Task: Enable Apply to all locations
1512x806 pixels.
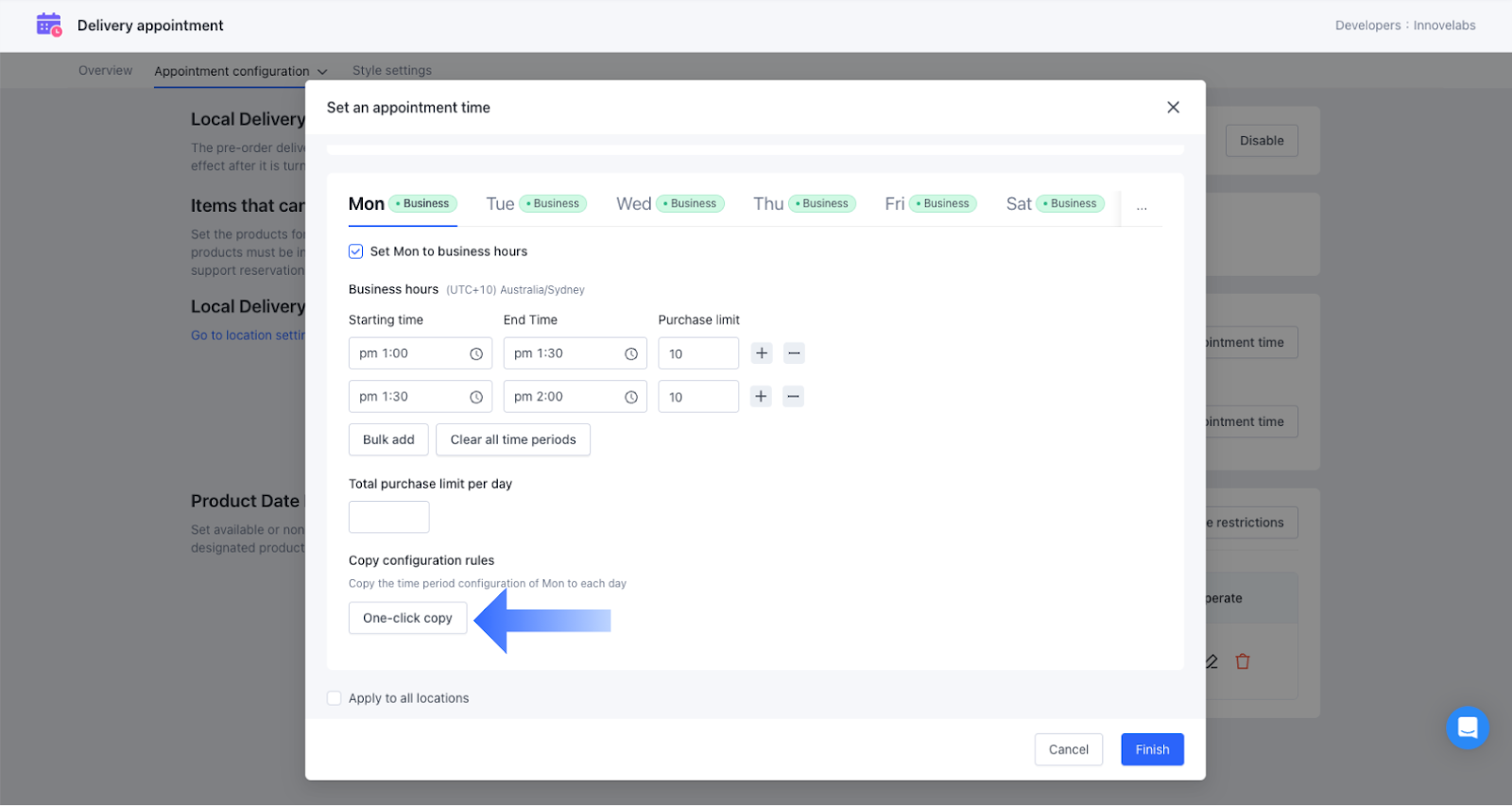Action: [x=335, y=698]
